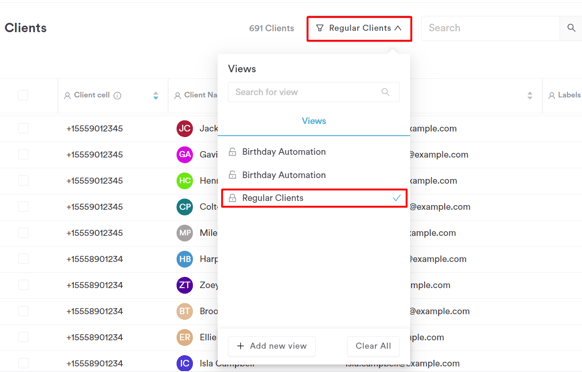The height and width of the screenshot is (372, 582).
Task: Click the Client cell column header label
Action: [x=92, y=95]
